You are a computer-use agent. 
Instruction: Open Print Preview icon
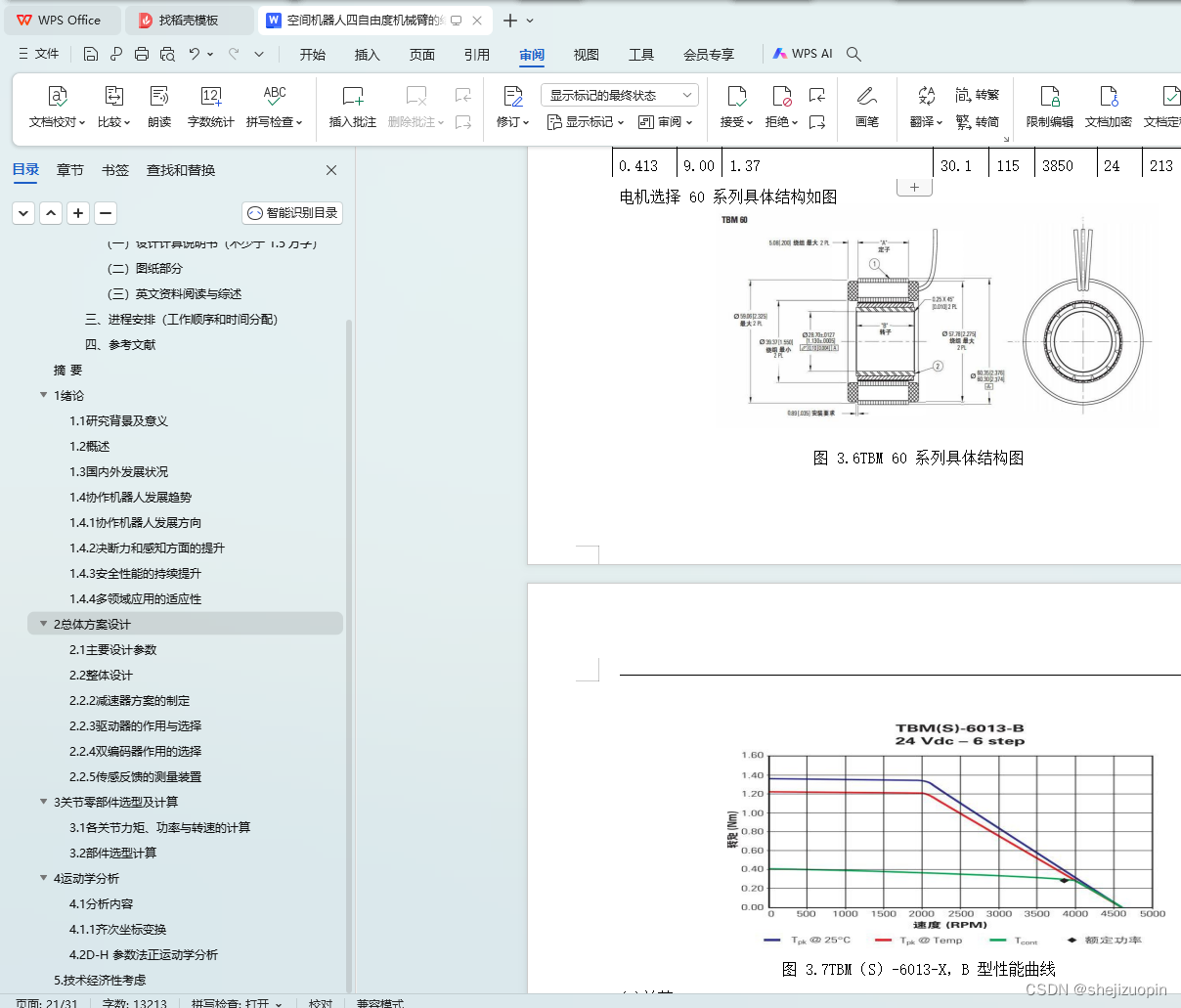(x=167, y=54)
